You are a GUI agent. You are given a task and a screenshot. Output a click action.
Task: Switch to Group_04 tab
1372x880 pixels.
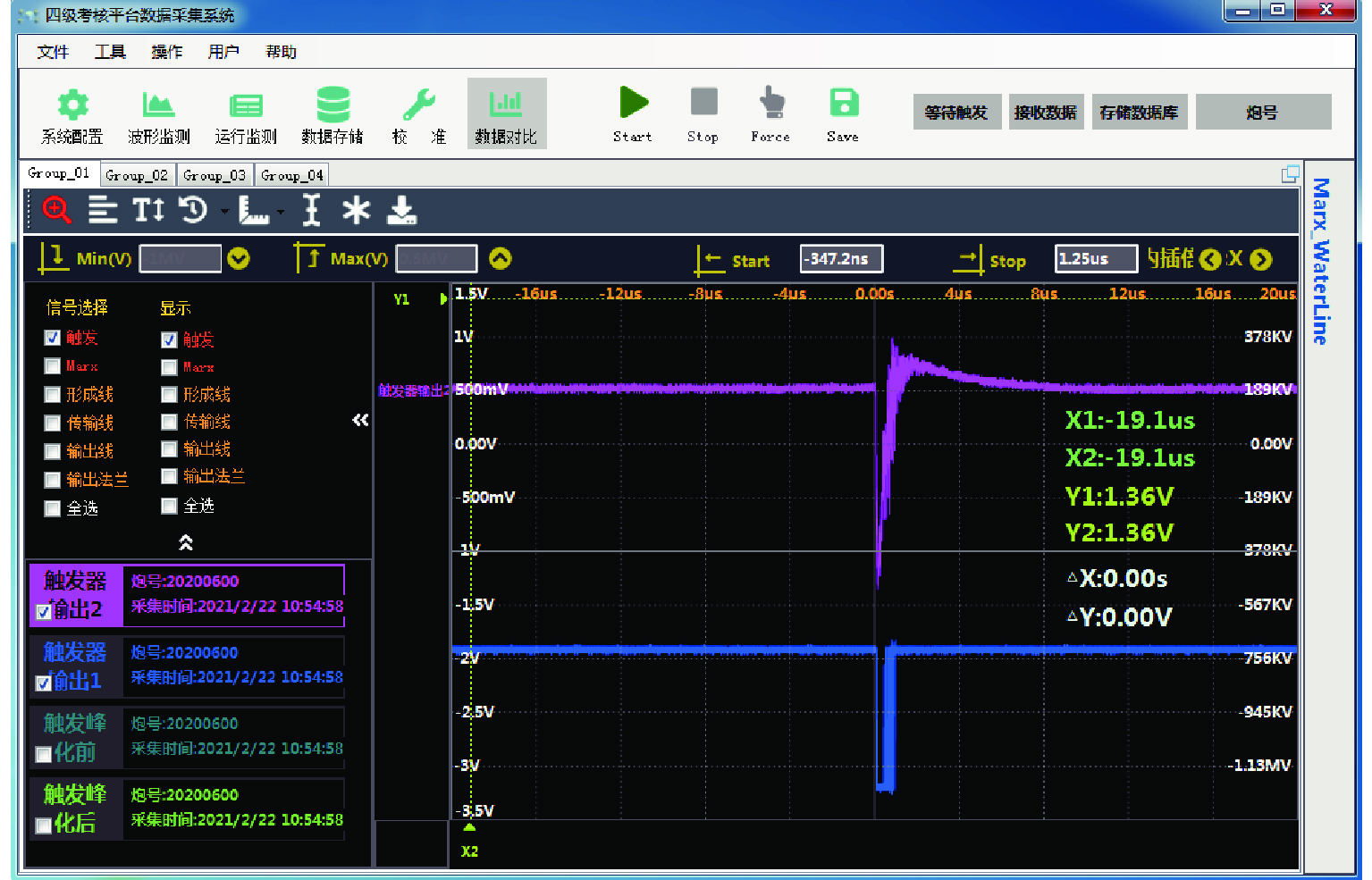point(292,175)
